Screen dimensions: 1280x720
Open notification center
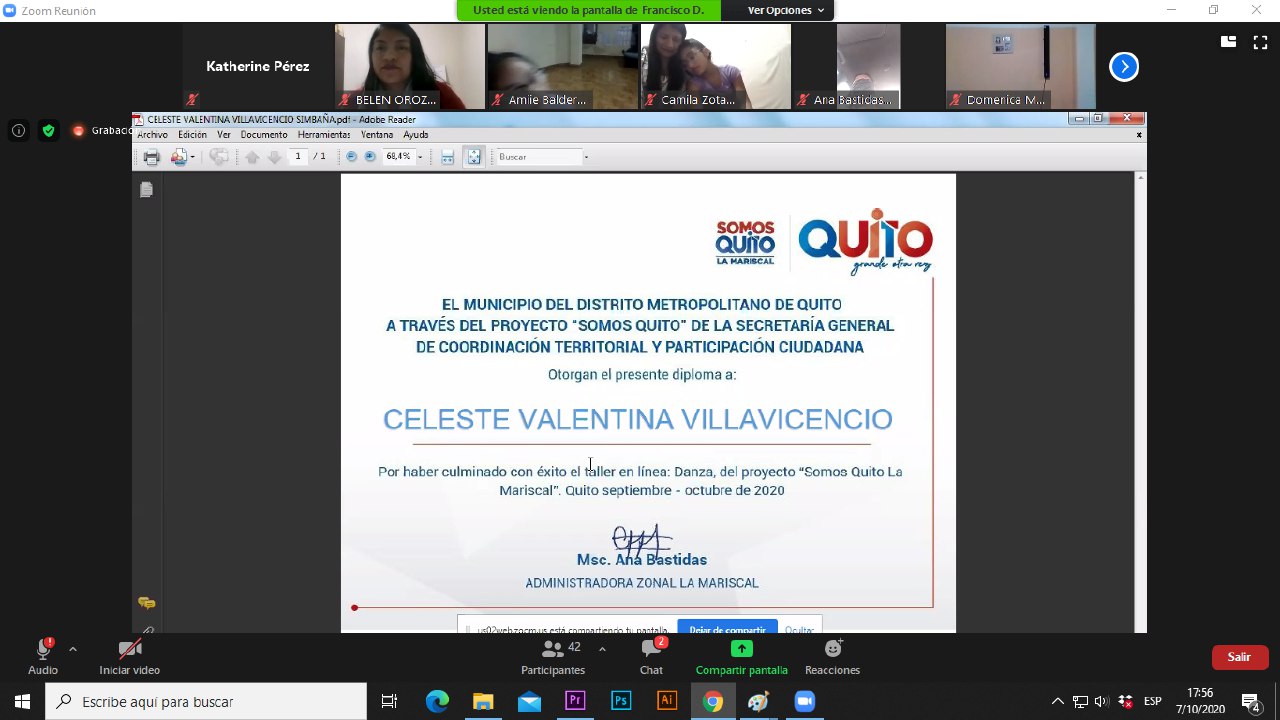(x=1250, y=701)
